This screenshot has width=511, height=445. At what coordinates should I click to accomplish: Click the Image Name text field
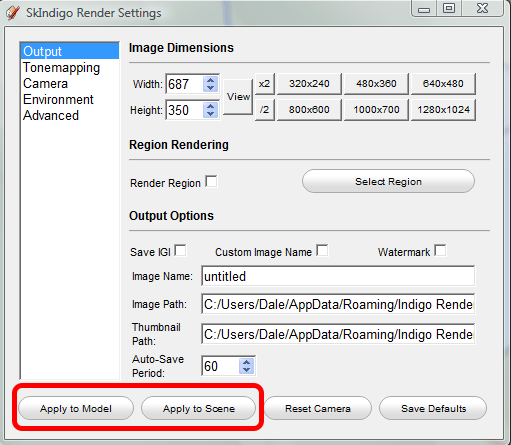tap(338, 276)
